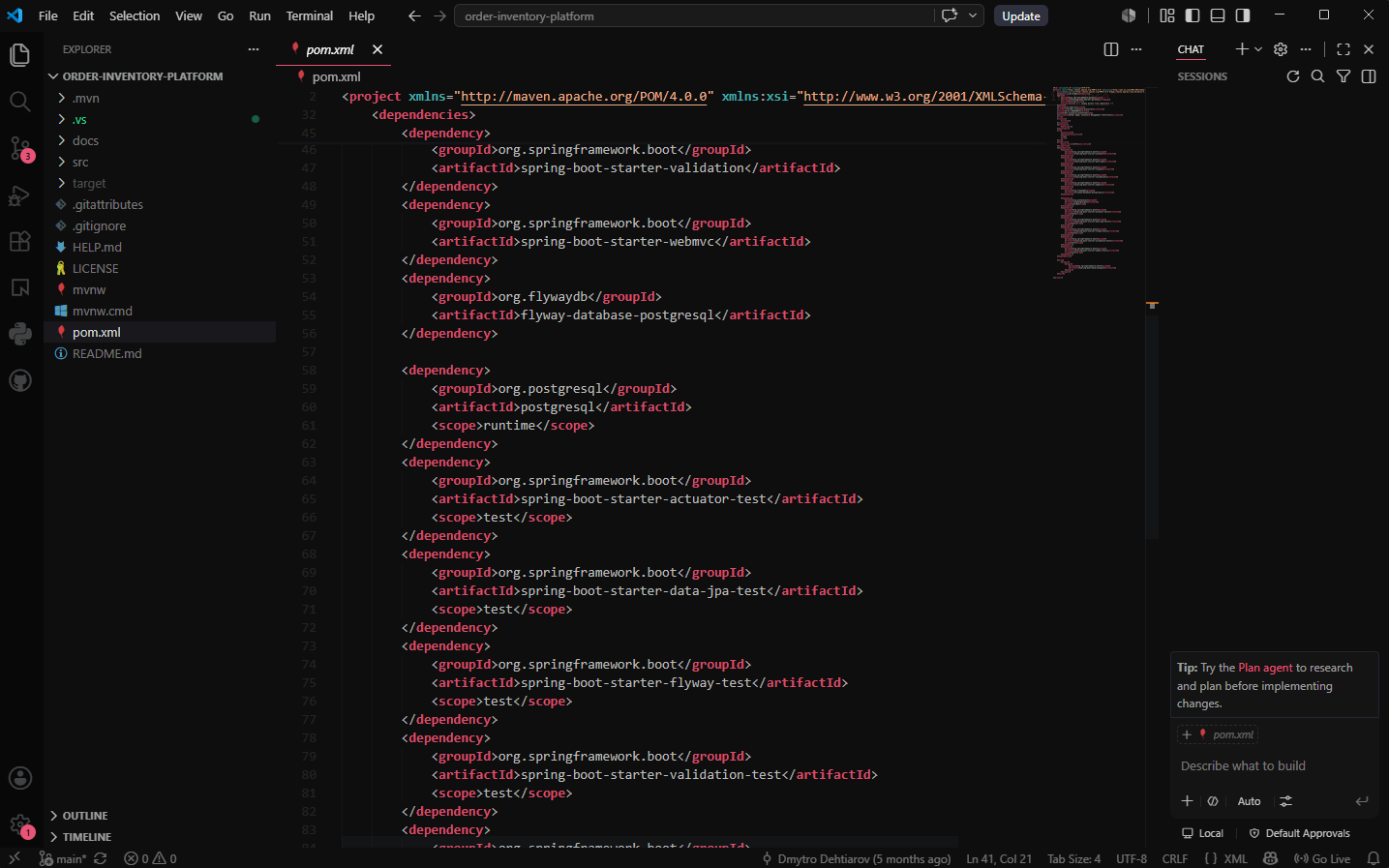Viewport: 1389px width, 868px height.
Task: Expand the .vs folder
Action: pos(160,119)
